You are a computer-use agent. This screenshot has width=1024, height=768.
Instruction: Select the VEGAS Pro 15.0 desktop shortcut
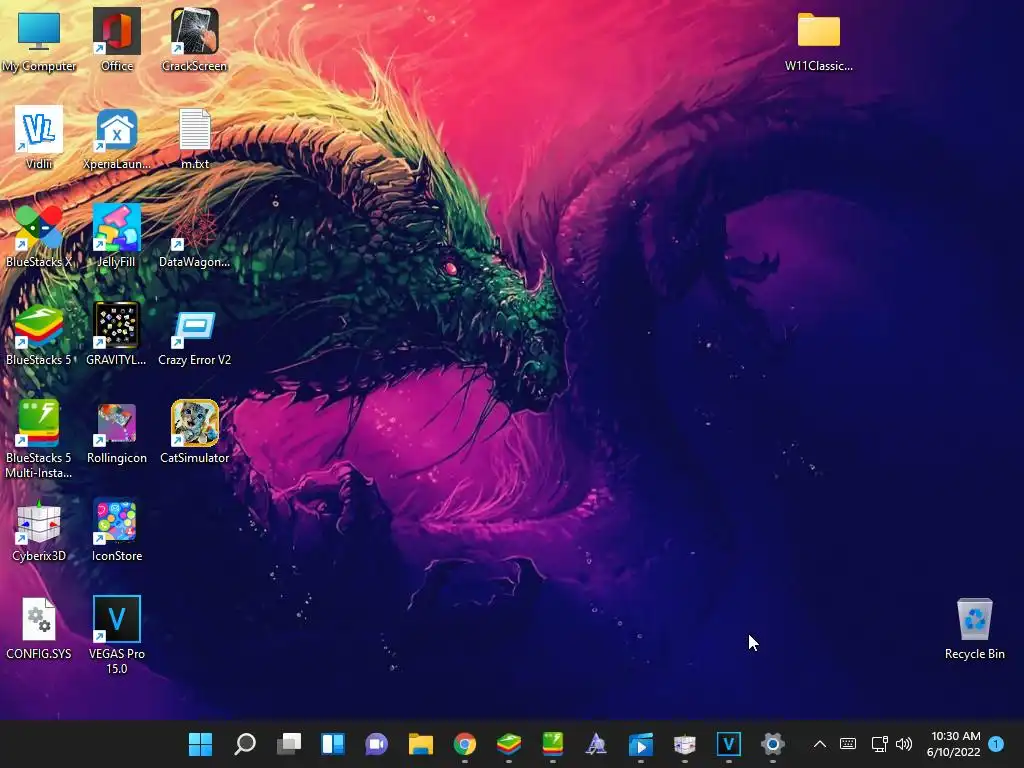pos(117,635)
